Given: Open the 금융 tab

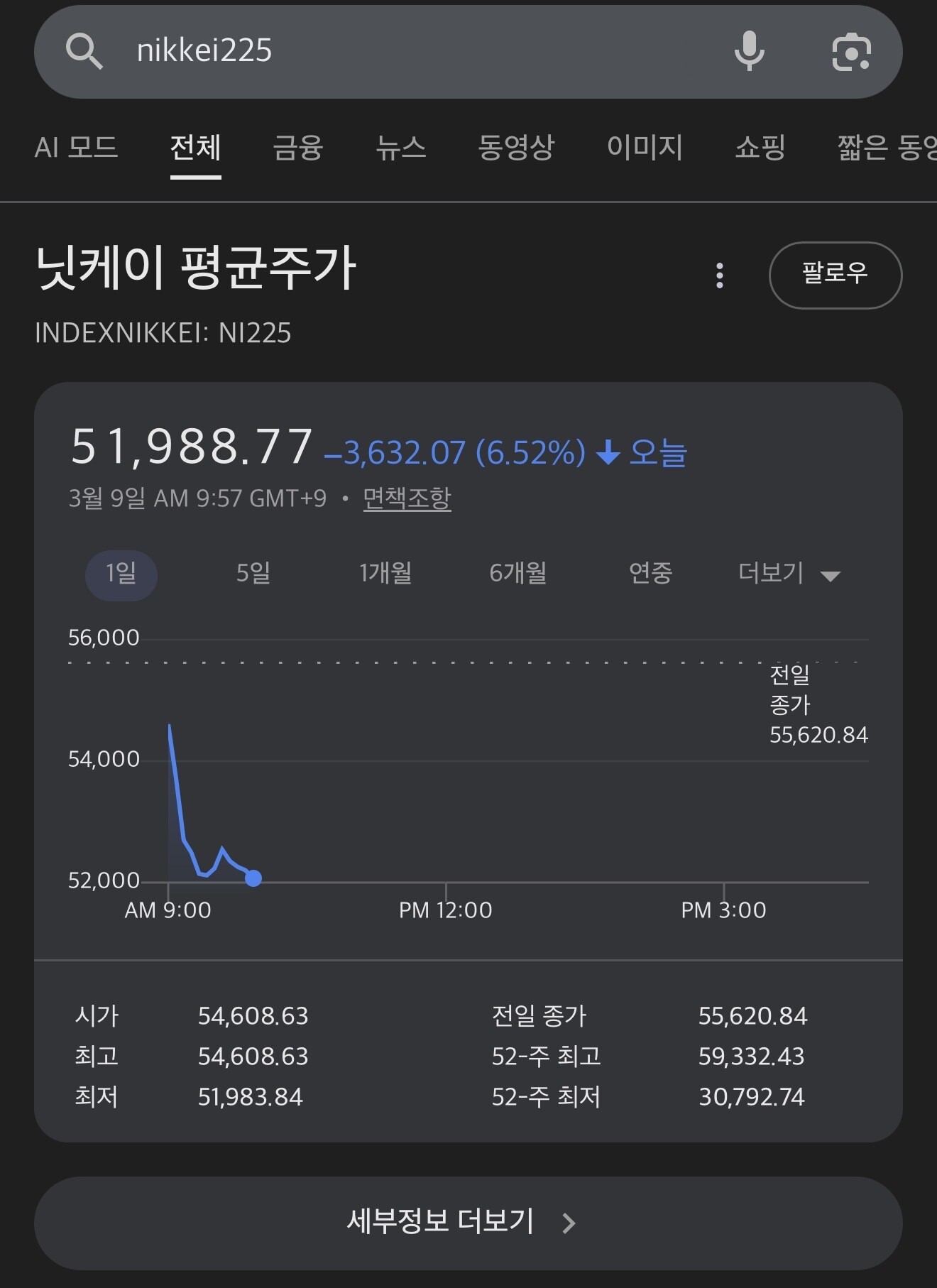Looking at the screenshot, I should point(298,148).
